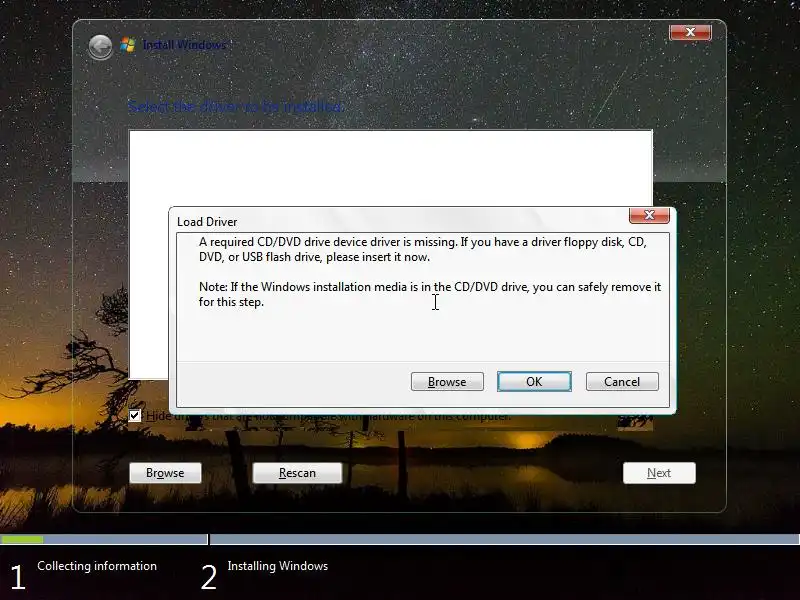
Task: Click Browse button in Install Windows window
Action: point(165,473)
